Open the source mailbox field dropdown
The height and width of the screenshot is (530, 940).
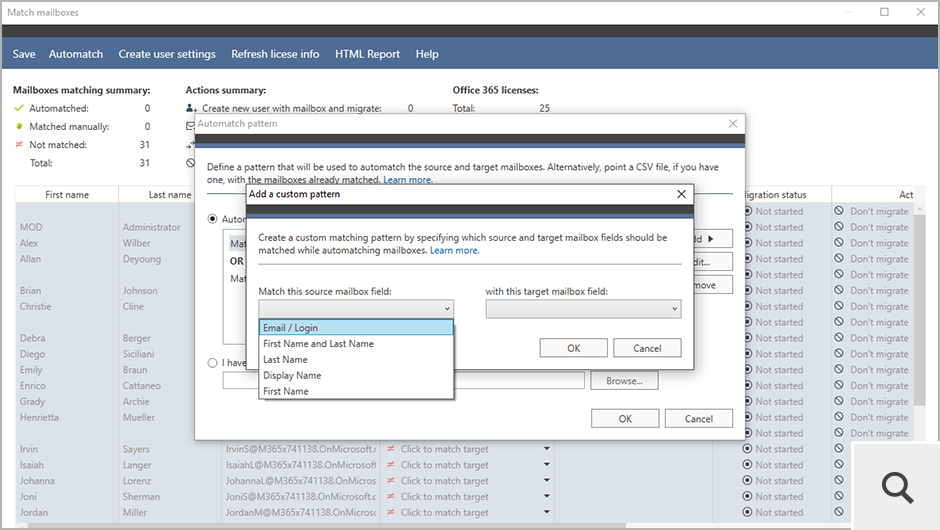tap(356, 309)
